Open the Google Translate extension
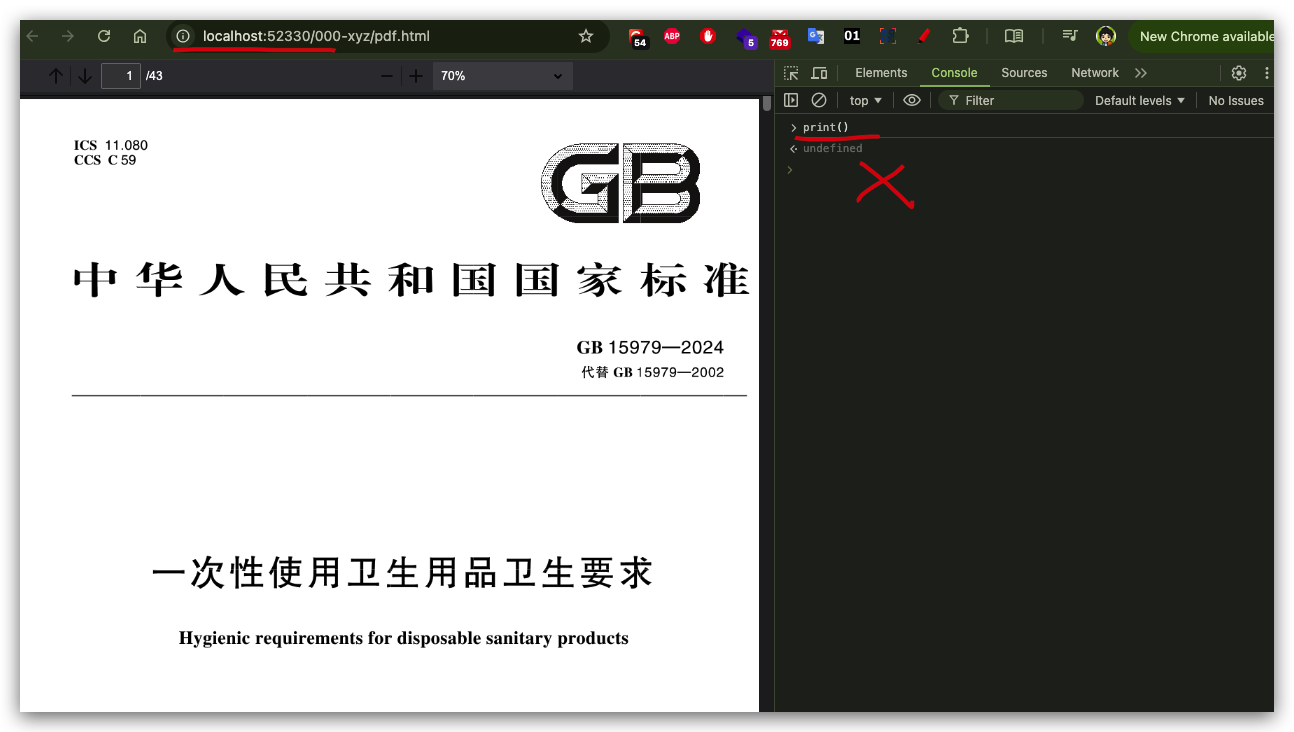The image size is (1294, 732). coord(816,36)
